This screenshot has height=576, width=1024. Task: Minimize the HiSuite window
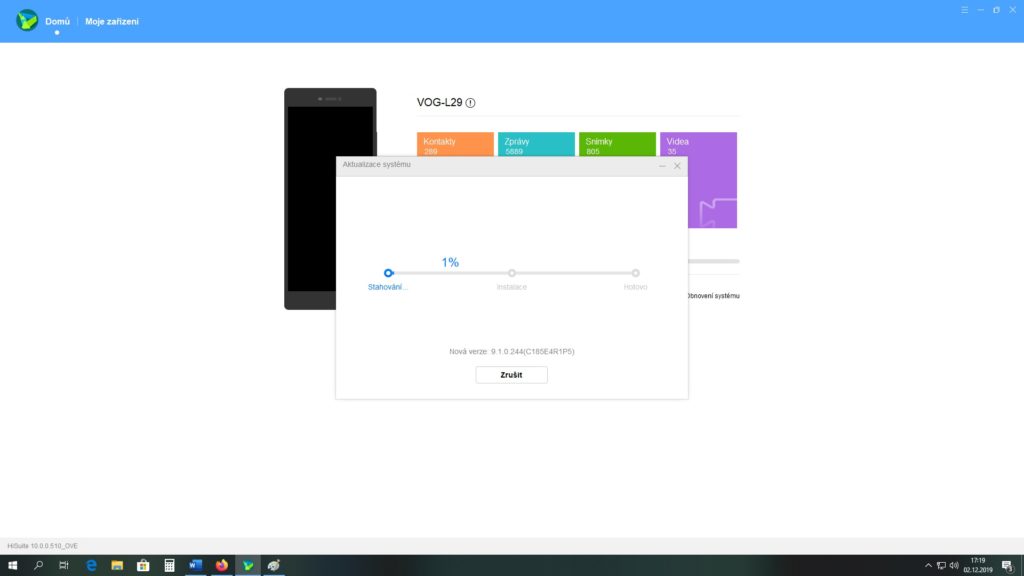(x=981, y=10)
